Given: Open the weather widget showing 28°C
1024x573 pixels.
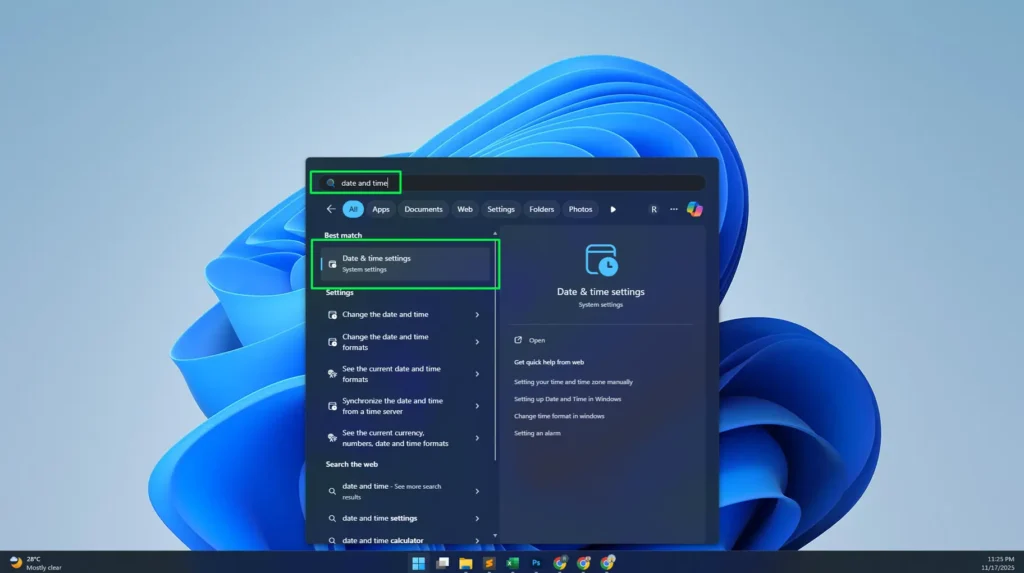Looking at the screenshot, I should tap(35, 563).
